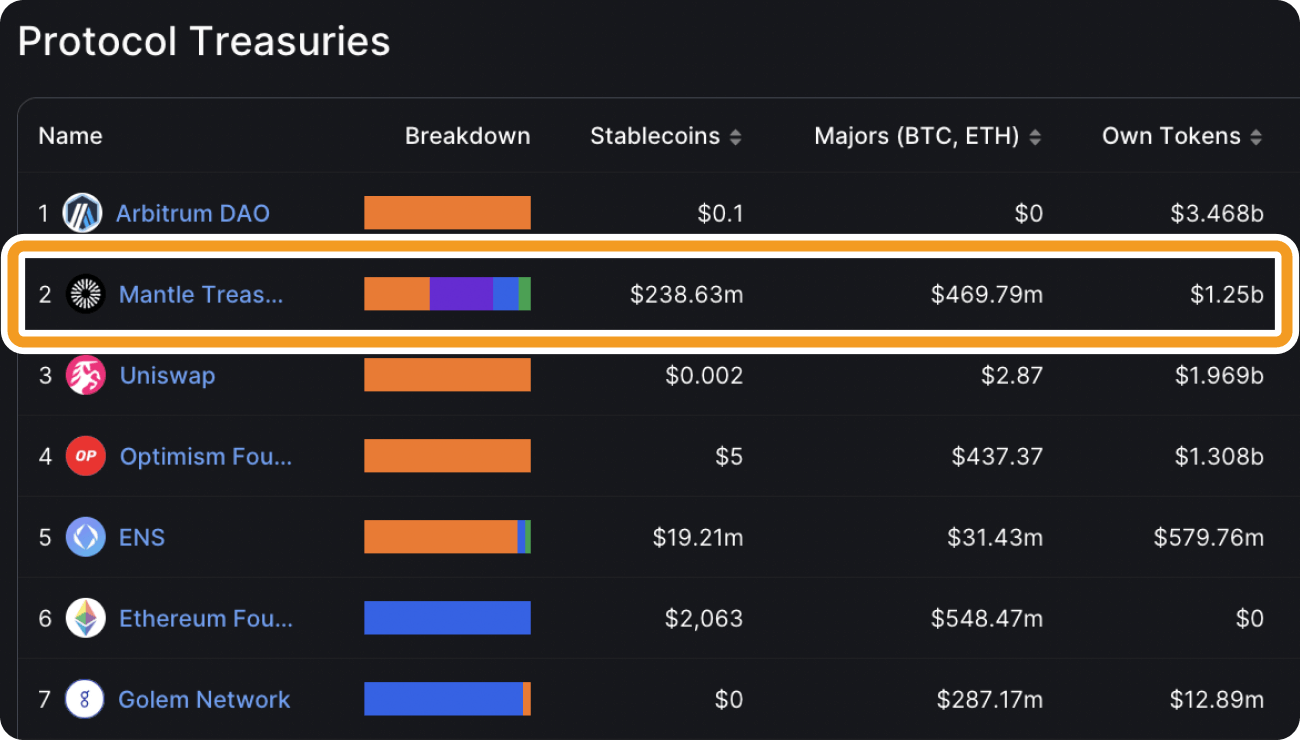Click Optimism own tokens value $1.308b
The height and width of the screenshot is (740, 1300).
tap(1219, 456)
